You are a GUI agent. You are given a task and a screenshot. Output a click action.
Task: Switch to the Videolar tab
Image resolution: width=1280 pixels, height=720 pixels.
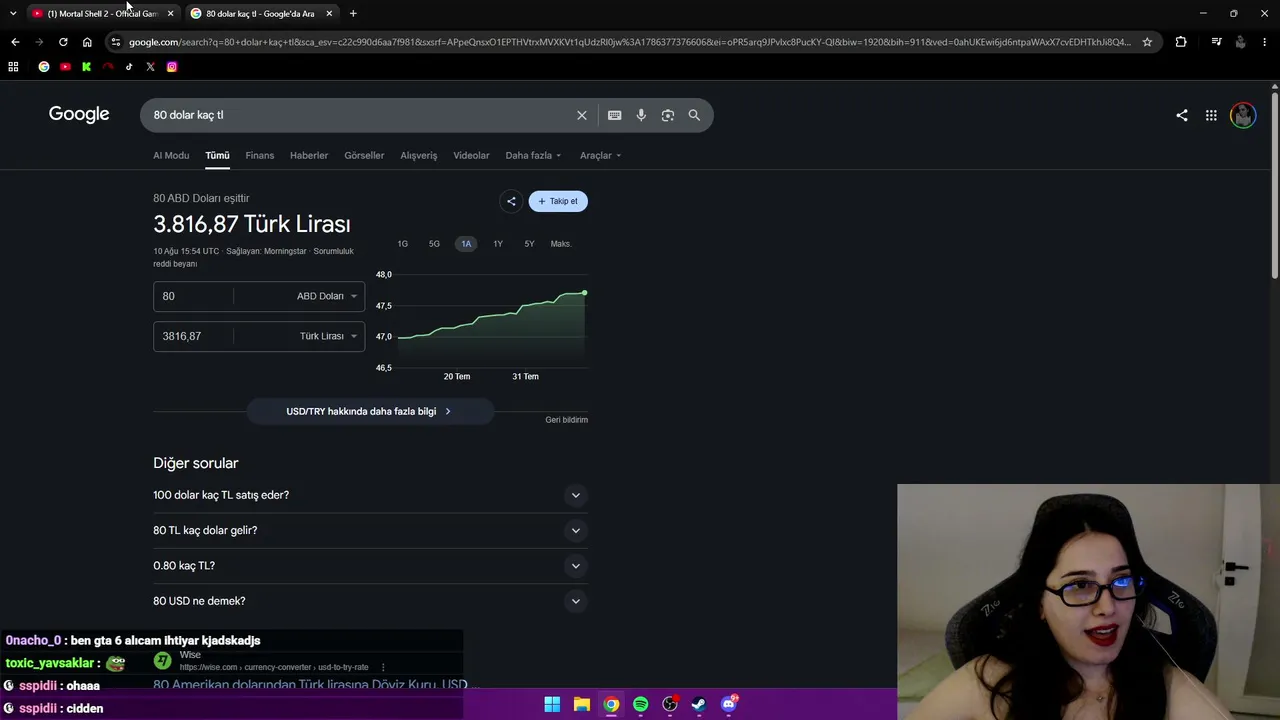(x=471, y=155)
